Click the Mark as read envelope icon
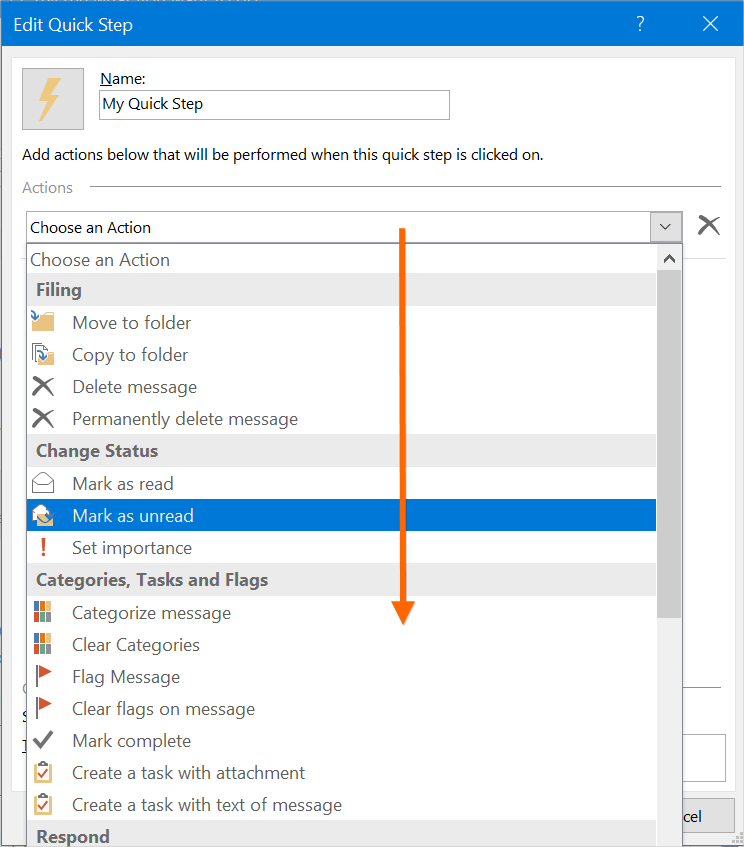744x847 pixels. pyautogui.click(x=42, y=484)
